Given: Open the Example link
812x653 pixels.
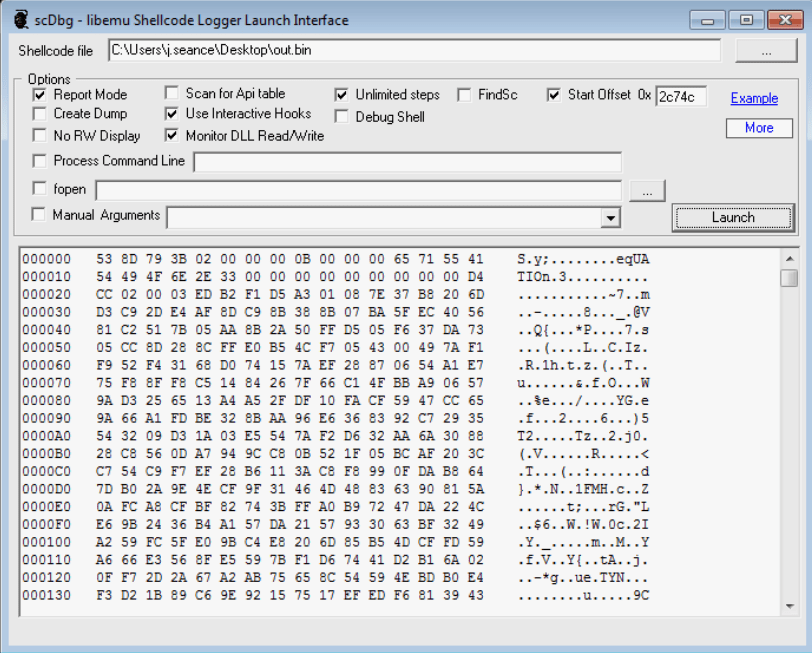Looking at the screenshot, I should click(754, 98).
